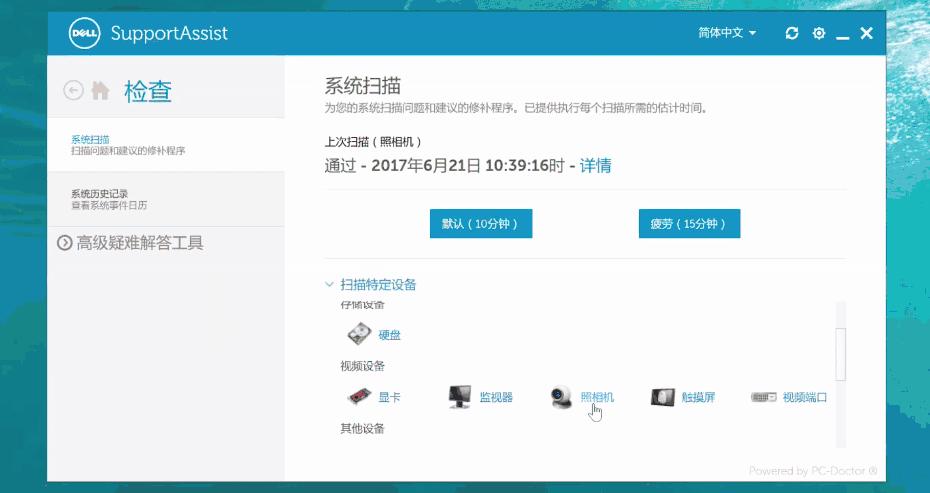Click the refresh icon in the header
This screenshot has width=930, height=493.
[x=791, y=33]
